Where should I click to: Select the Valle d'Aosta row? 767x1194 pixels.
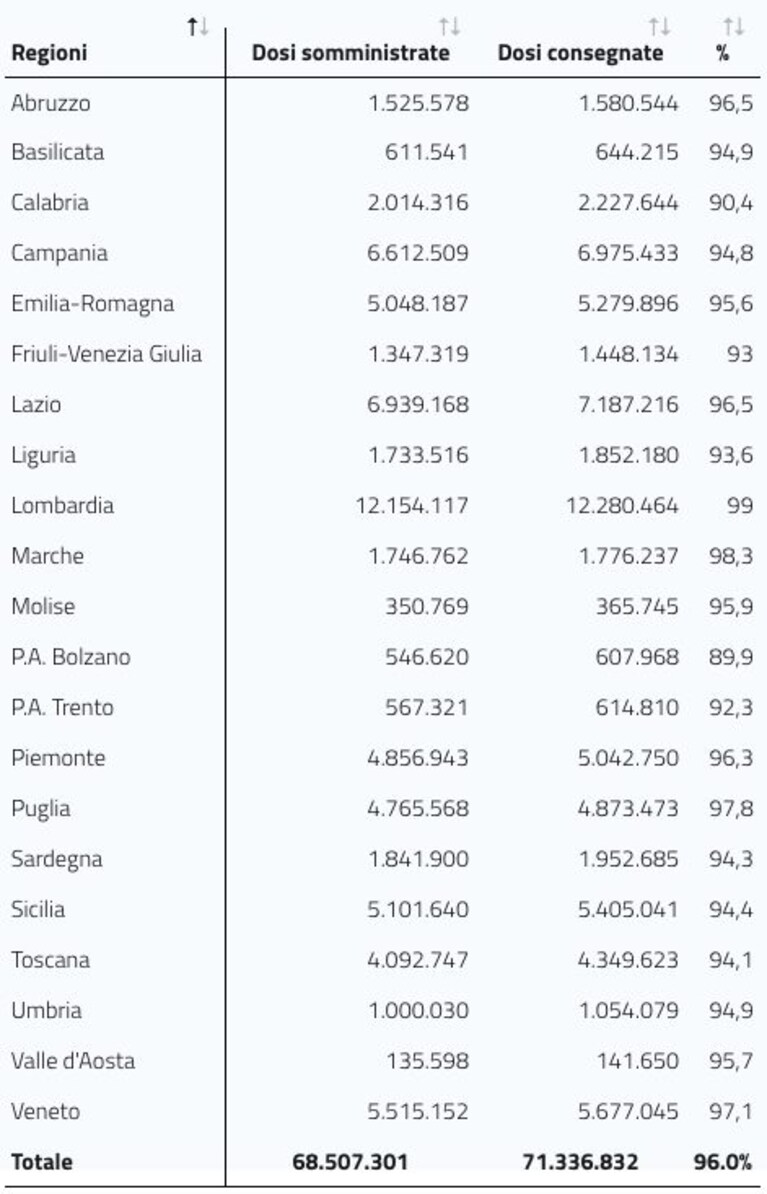pos(382,1061)
